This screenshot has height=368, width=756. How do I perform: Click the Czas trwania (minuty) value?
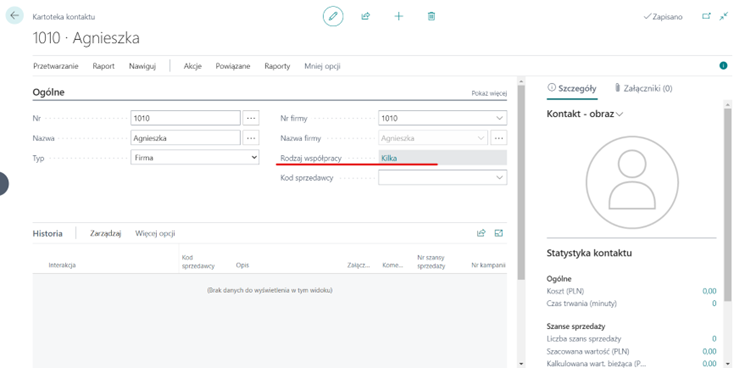(x=714, y=303)
